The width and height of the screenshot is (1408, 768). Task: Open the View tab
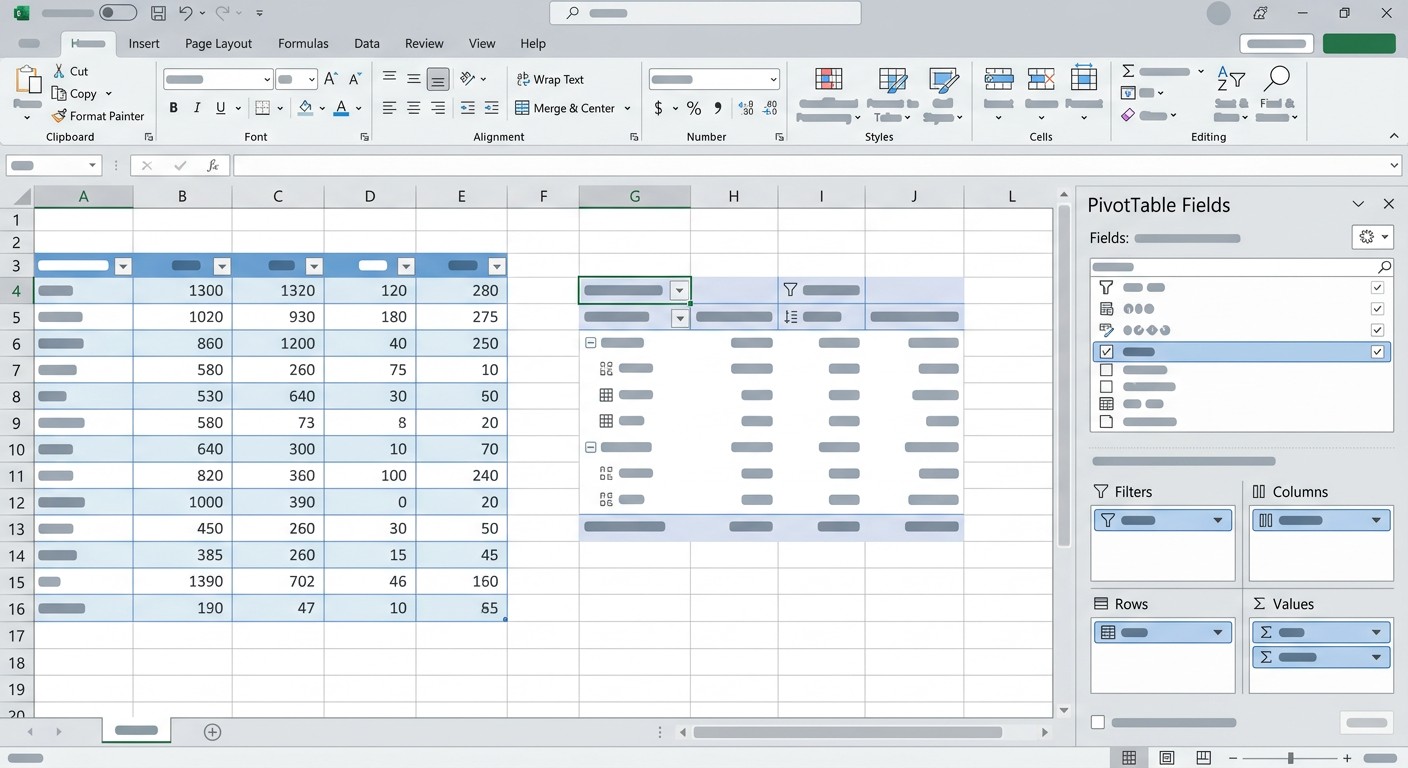coord(482,43)
